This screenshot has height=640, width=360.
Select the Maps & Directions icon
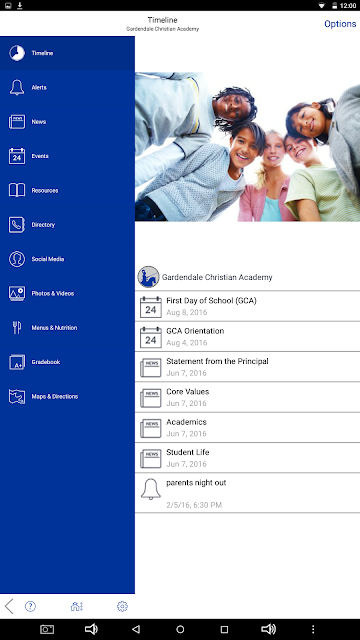(17, 396)
